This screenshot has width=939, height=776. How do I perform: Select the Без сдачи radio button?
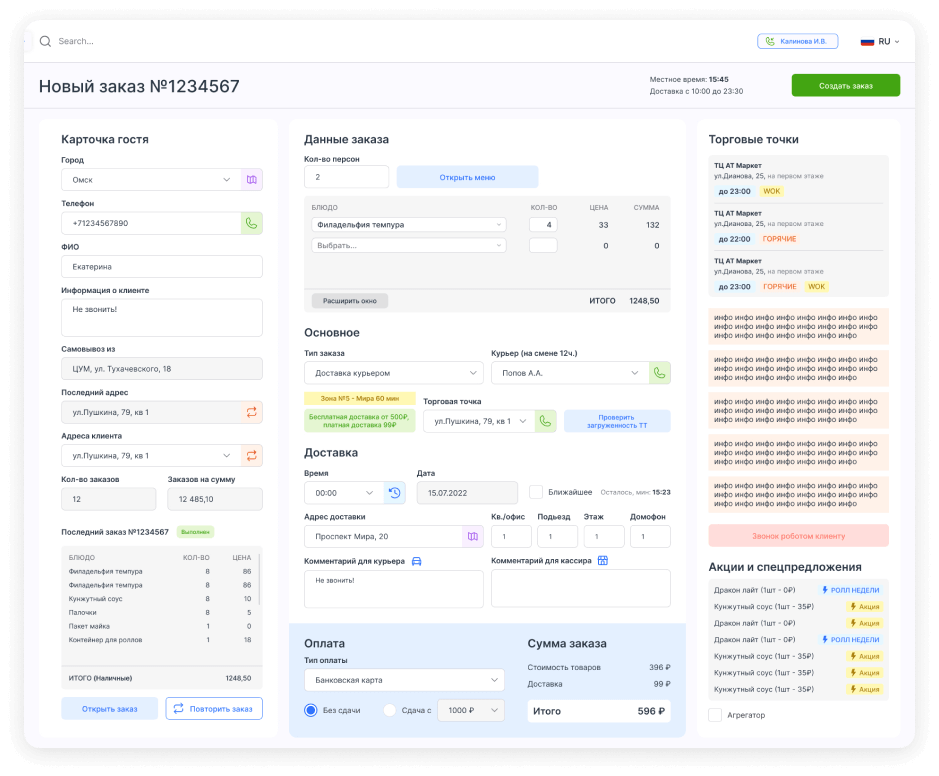coord(311,710)
